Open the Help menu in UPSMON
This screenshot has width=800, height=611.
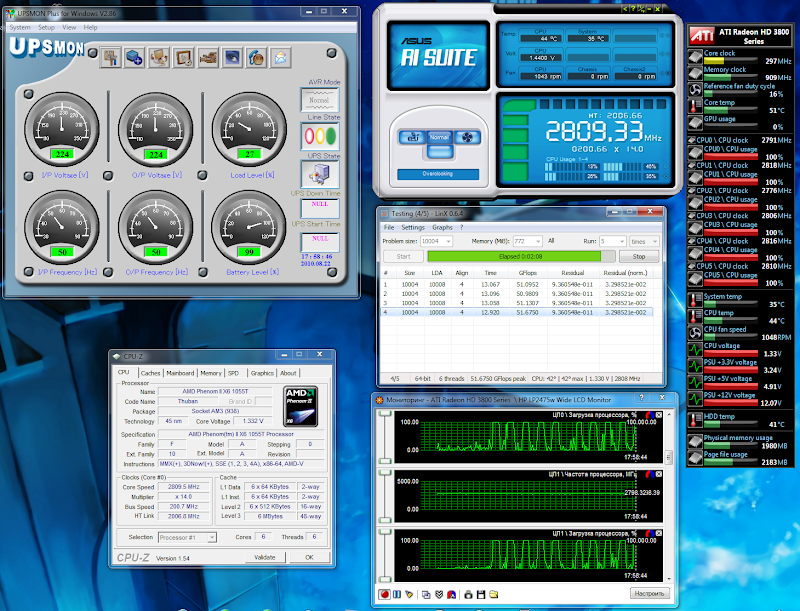90,28
